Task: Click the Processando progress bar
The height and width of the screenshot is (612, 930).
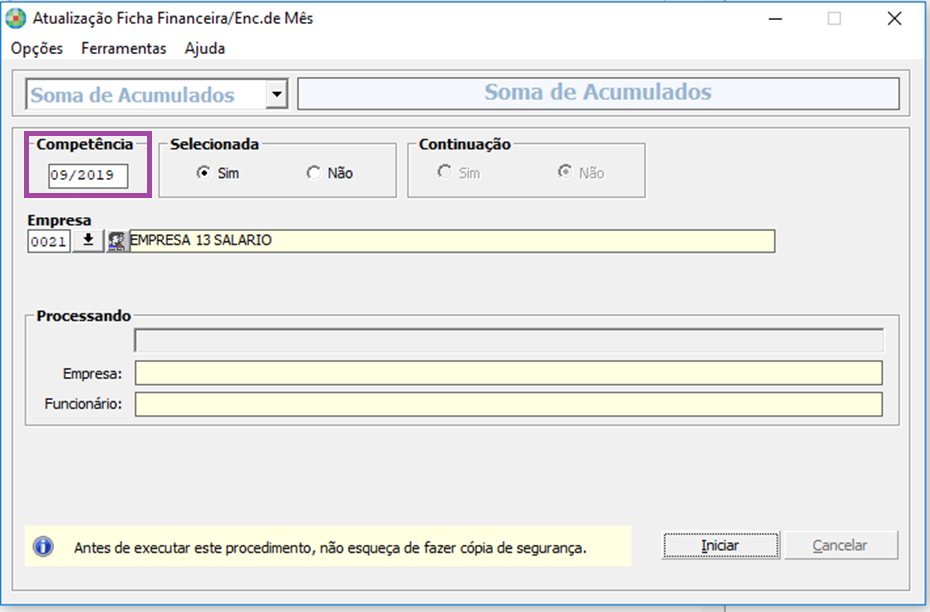Action: 509,340
